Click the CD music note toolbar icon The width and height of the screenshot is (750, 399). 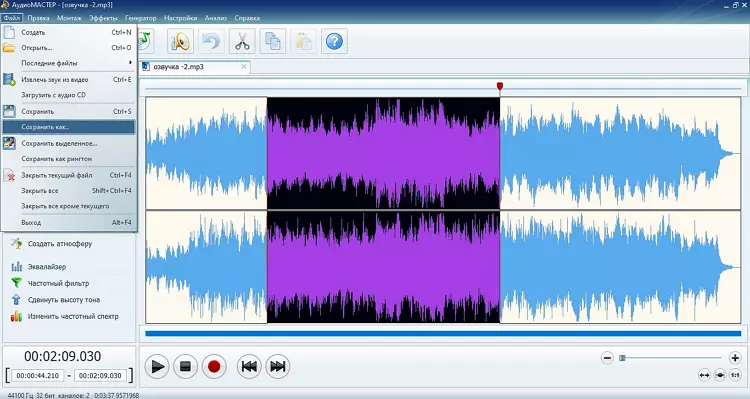144,41
